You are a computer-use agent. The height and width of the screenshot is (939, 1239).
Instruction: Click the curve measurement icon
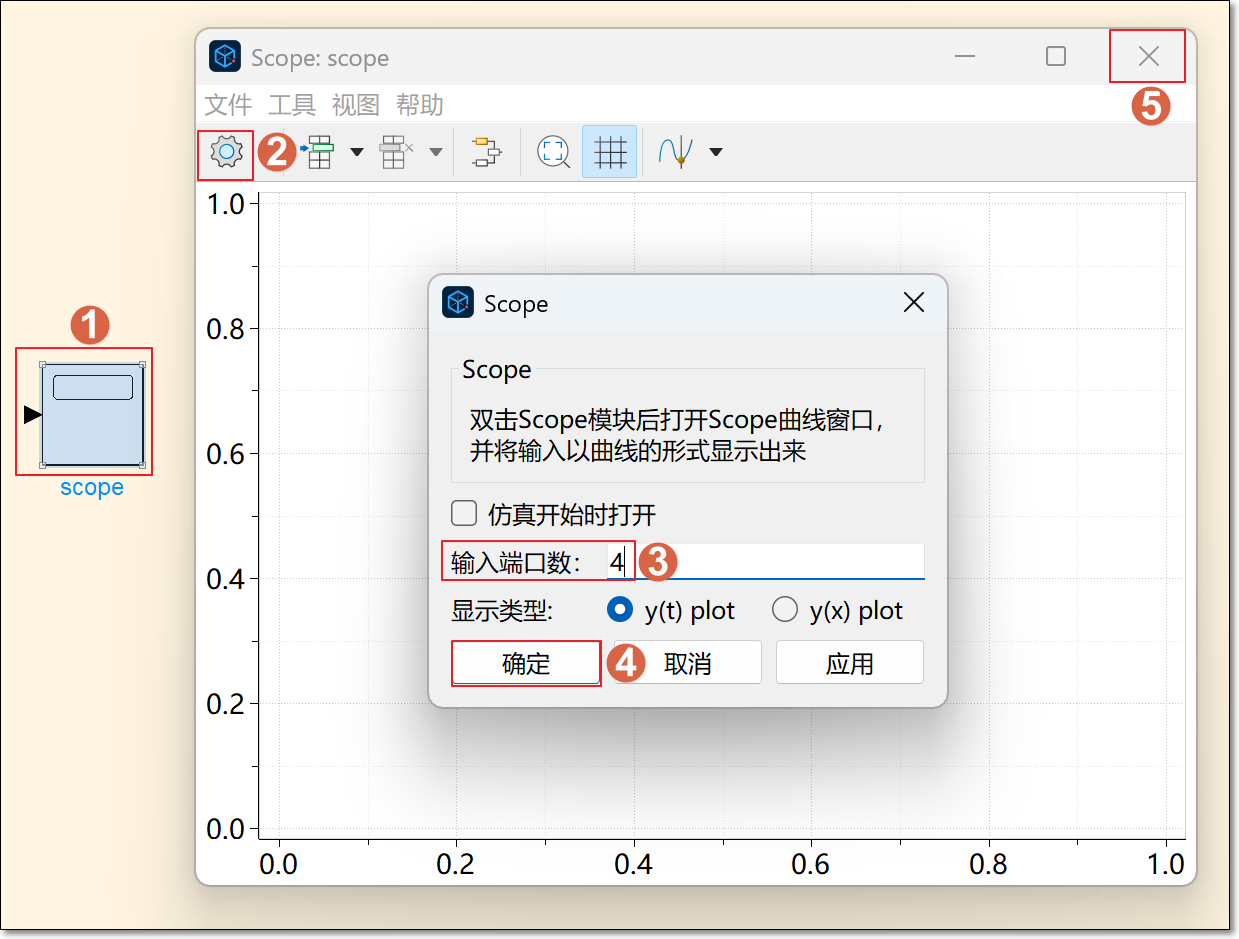pos(675,152)
